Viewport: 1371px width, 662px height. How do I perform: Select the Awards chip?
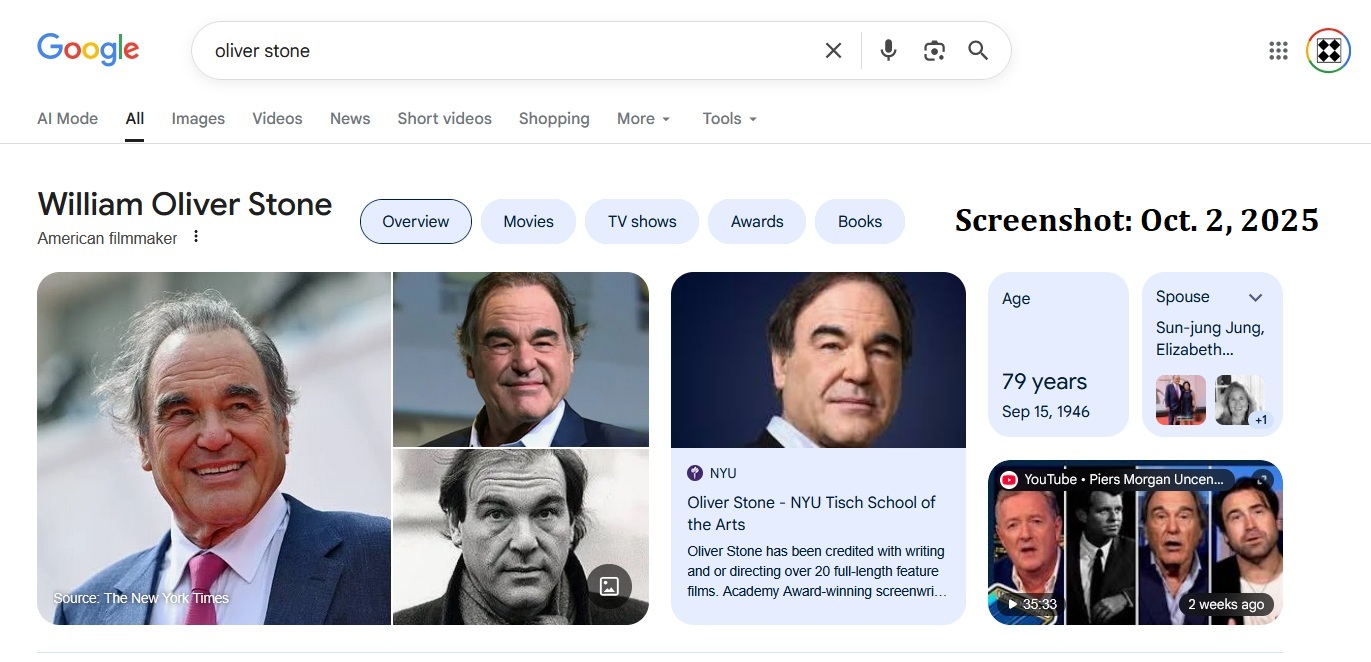pos(757,222)
